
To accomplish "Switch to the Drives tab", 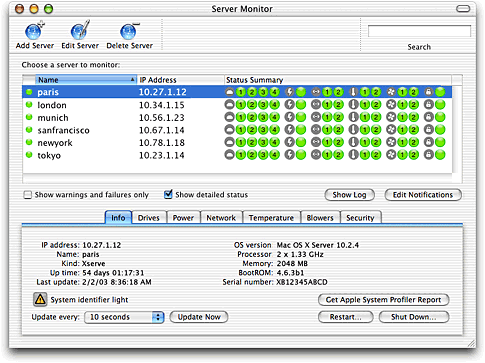I will pyautogui.click(x=149, y=218).
